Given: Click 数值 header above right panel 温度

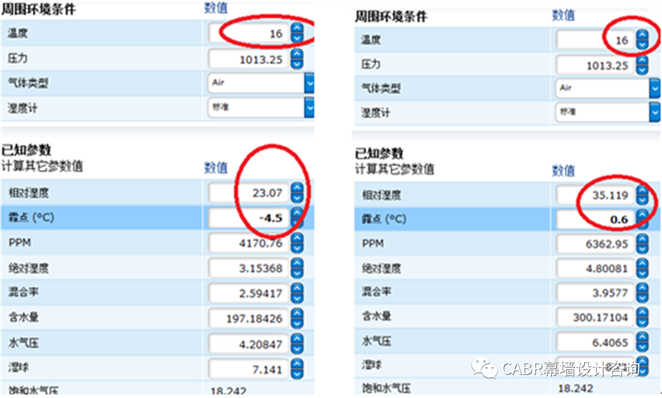Looking at the screenshot, I should coord(564,15).
